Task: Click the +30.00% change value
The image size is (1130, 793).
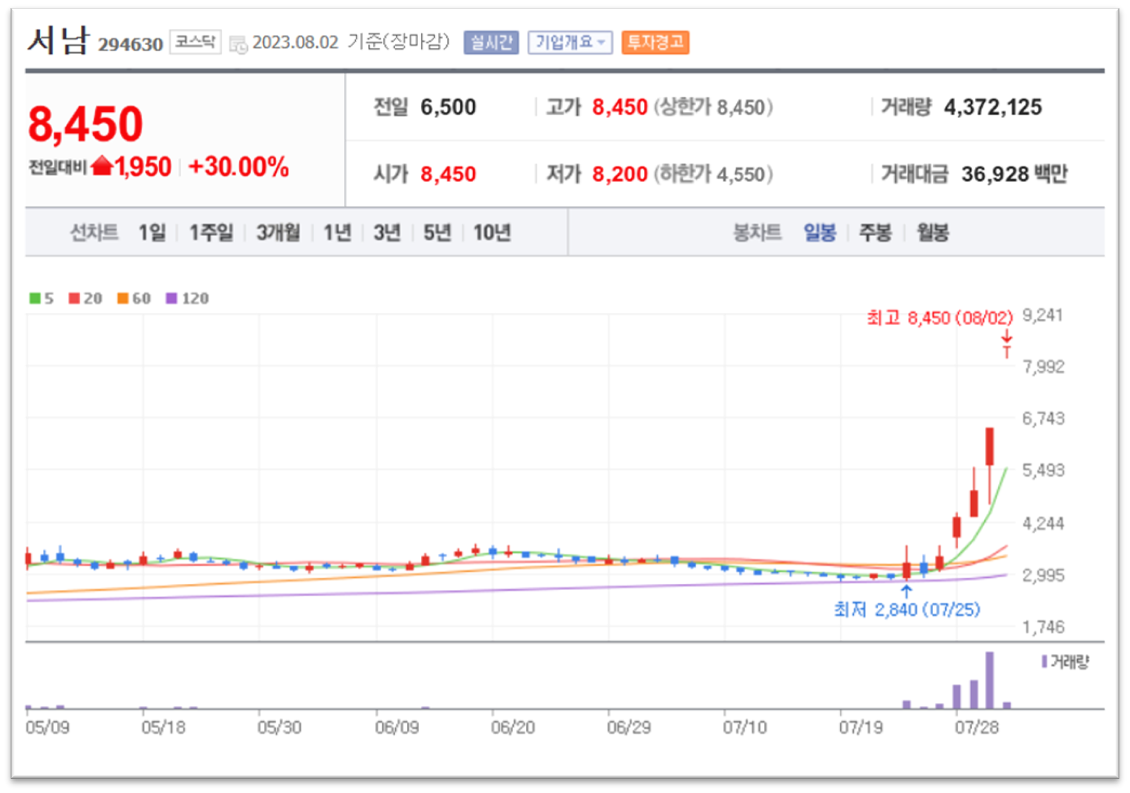Action: [239, 167]
